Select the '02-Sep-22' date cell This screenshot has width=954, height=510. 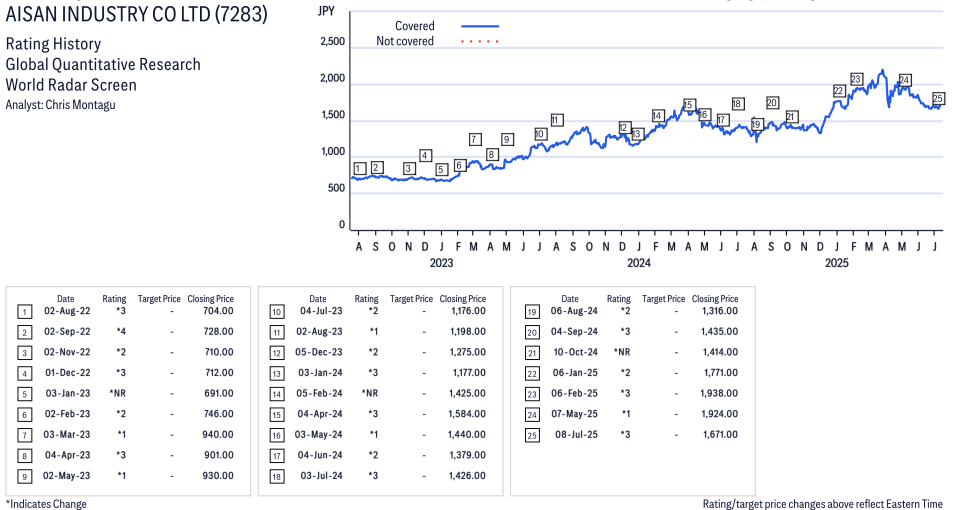(67, 332)
